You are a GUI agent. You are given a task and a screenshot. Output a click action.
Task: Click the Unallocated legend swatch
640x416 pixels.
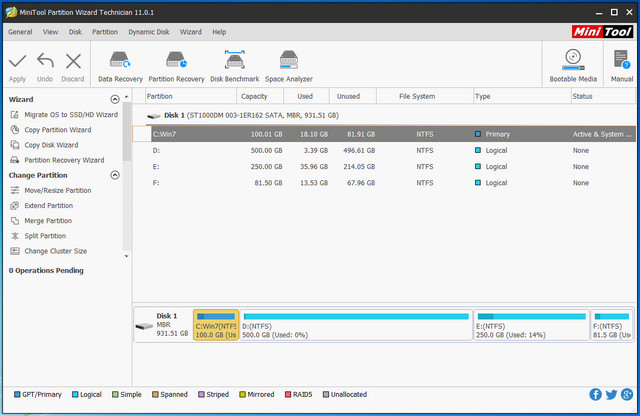coord(326,394)
